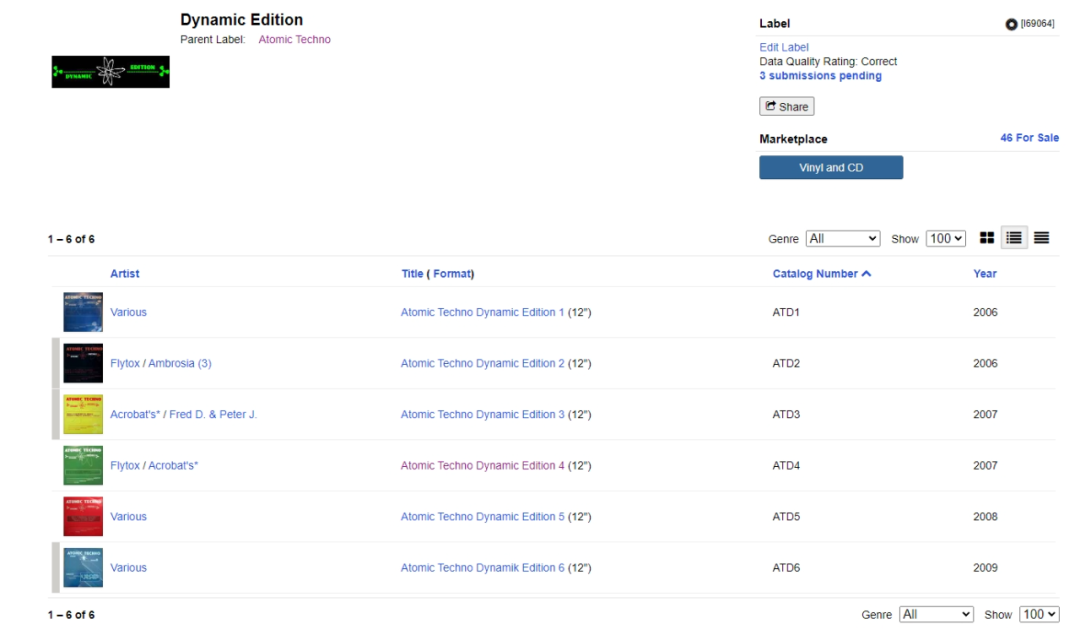Click the Share button
The height and width of the screenshot is (635, 1080).
click(787, 106)
